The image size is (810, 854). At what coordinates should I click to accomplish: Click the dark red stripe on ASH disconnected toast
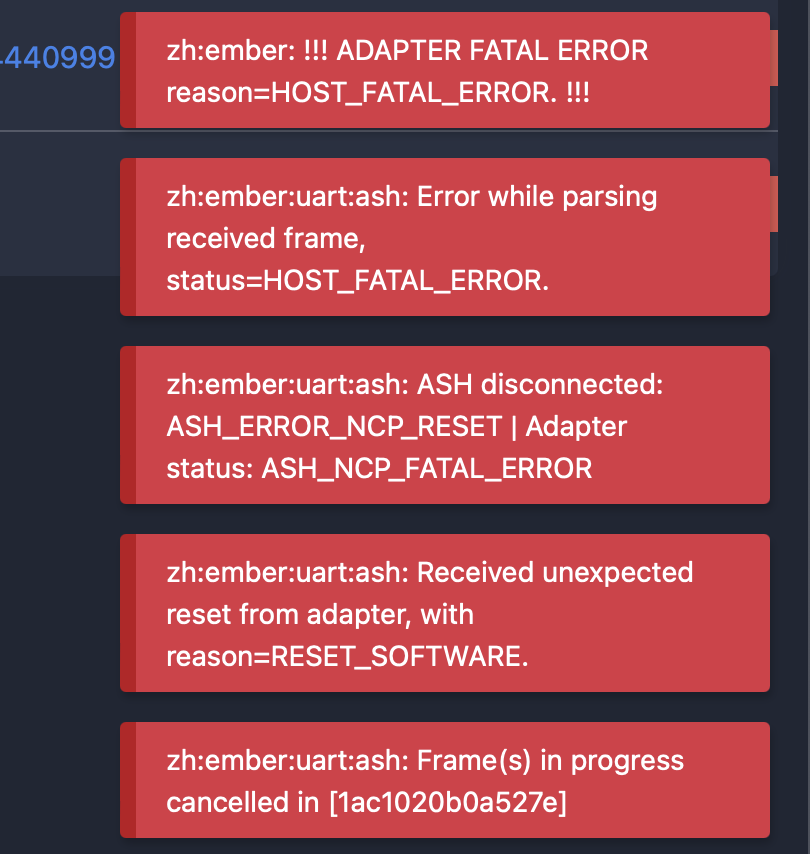[128, 425]
